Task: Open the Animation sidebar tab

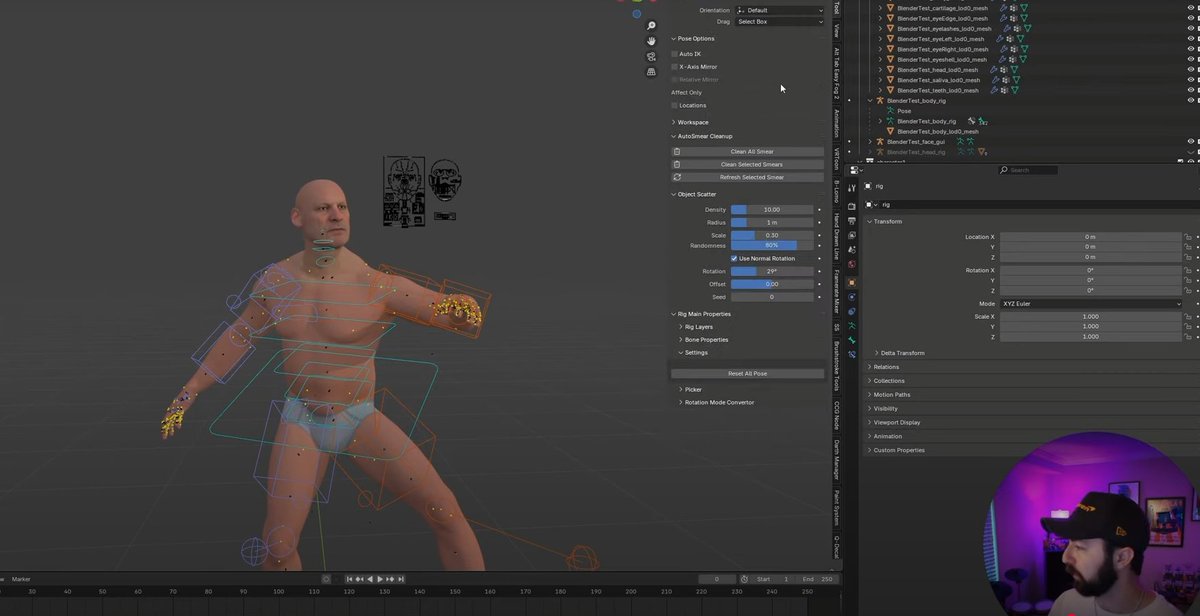Action: point(837,125)
